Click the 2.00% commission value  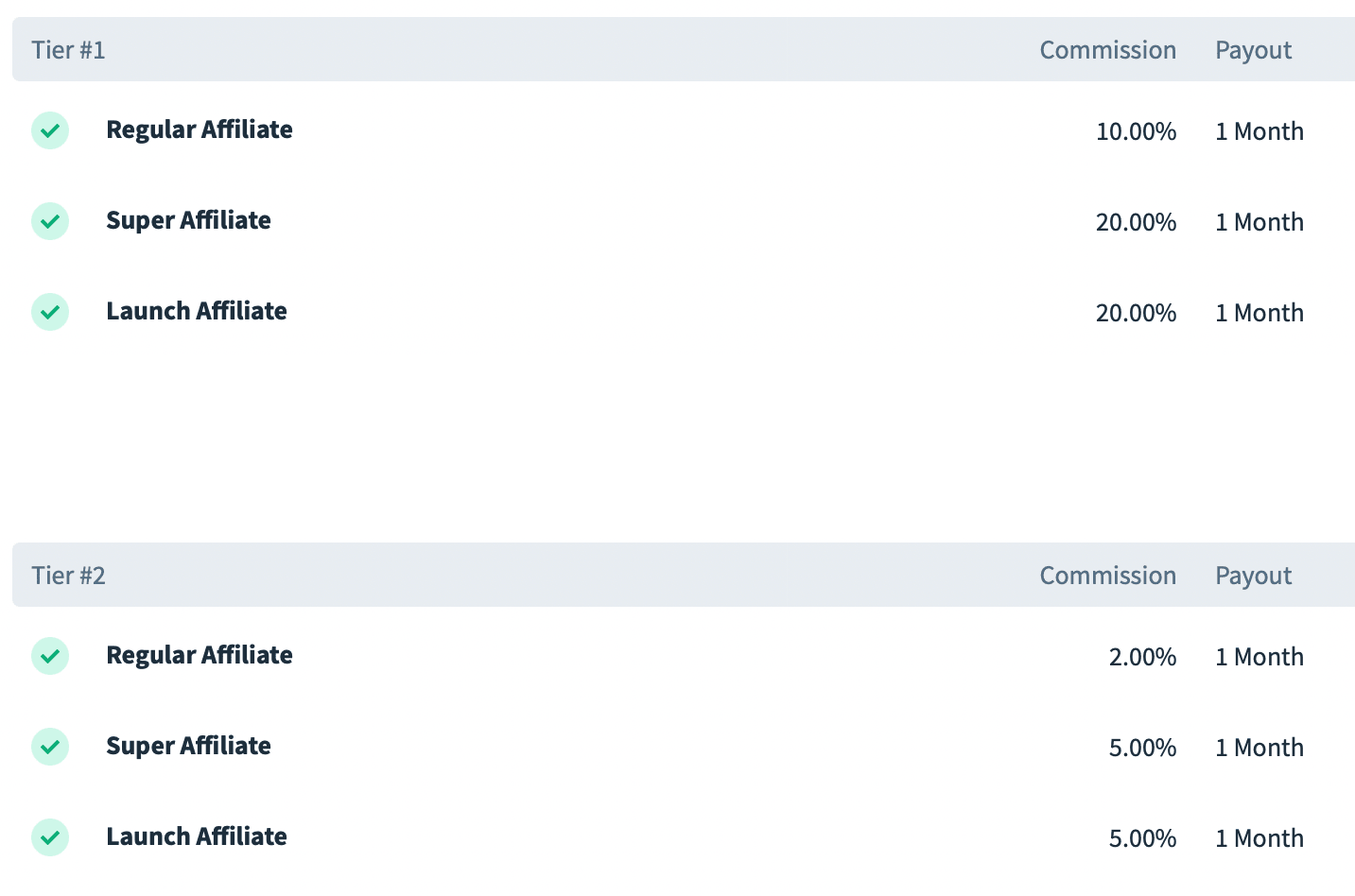point(1142,657)
